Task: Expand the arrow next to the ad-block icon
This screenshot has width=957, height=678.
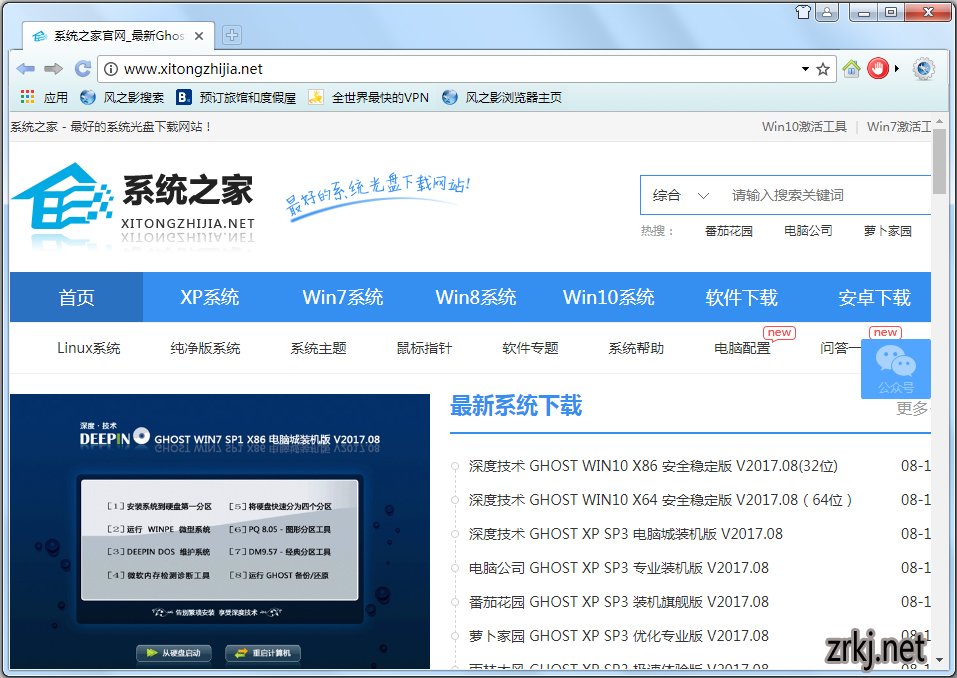Action: (x=897, y=69)
